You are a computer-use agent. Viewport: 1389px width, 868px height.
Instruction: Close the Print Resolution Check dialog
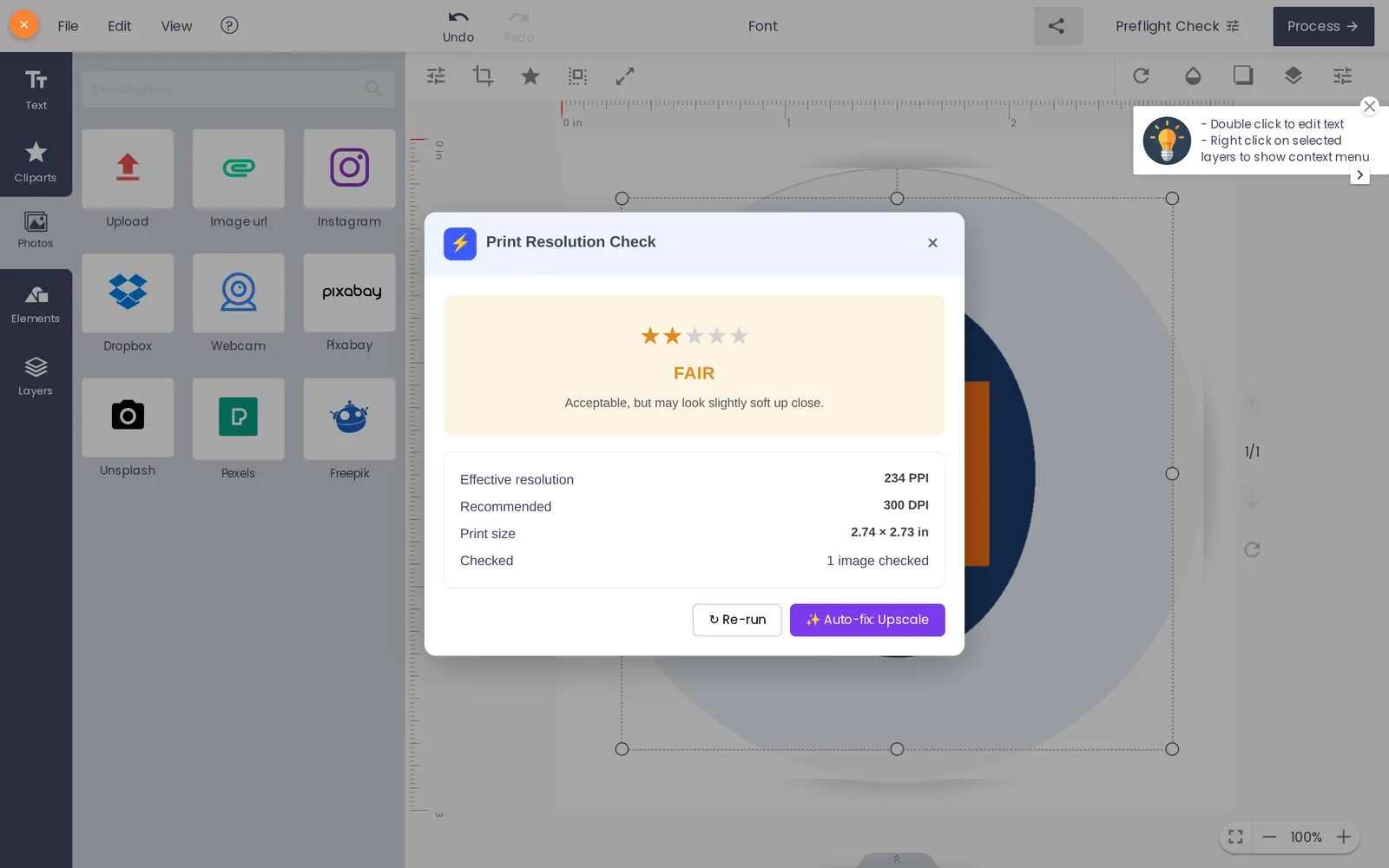932,243
